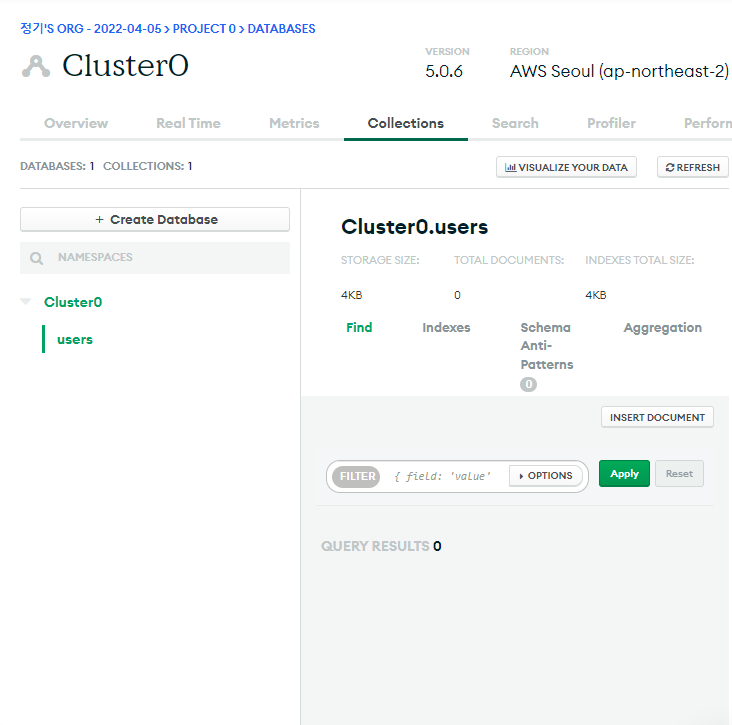Refresh the collections list
This screenshot has width=732, height=725.
(x=692, y=167)
